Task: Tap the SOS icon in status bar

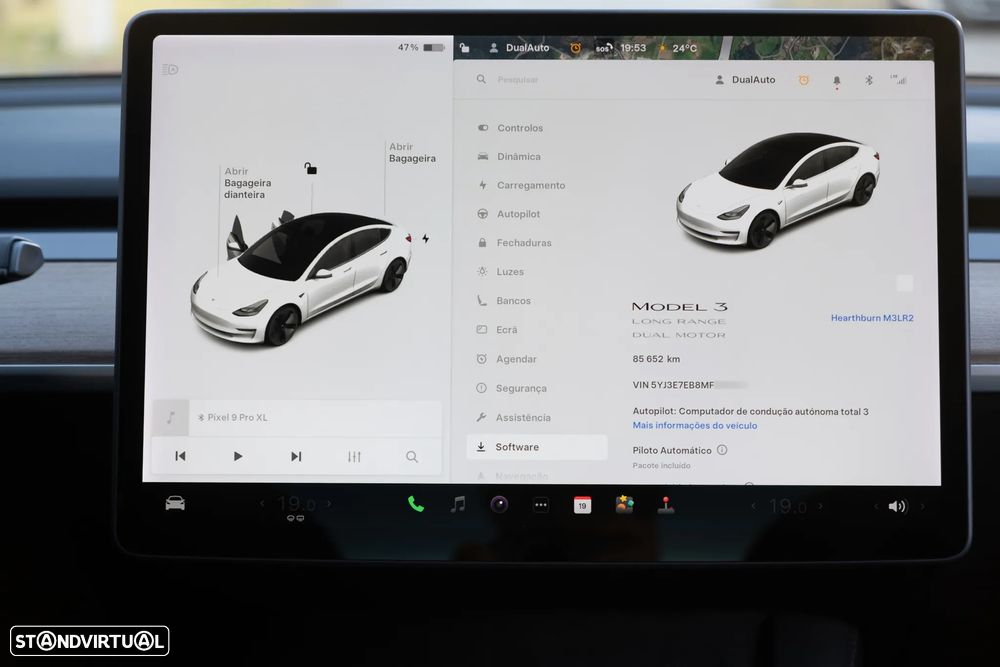Action: (x=604, y=48)
